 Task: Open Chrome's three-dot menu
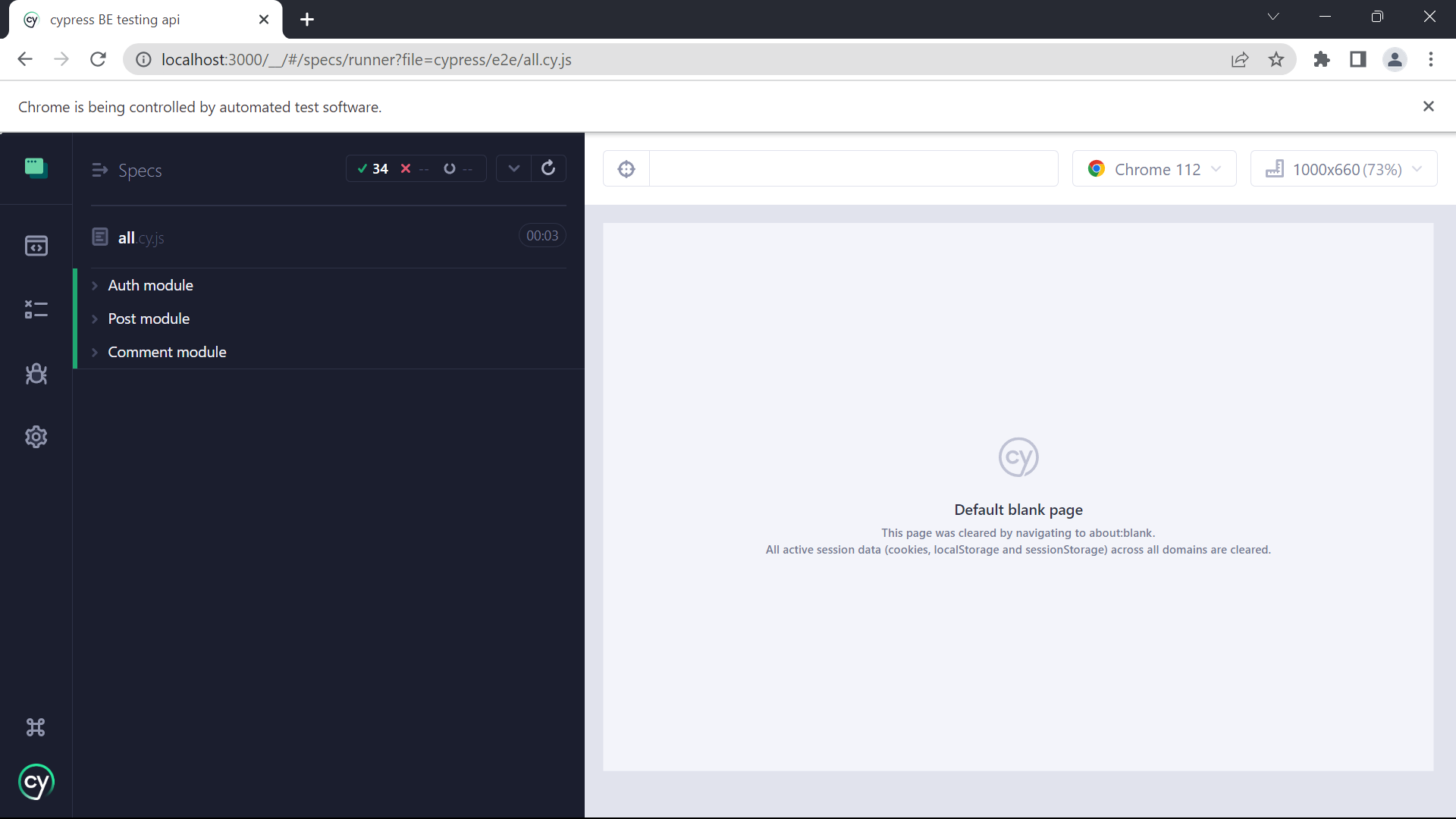(1432, 59)
